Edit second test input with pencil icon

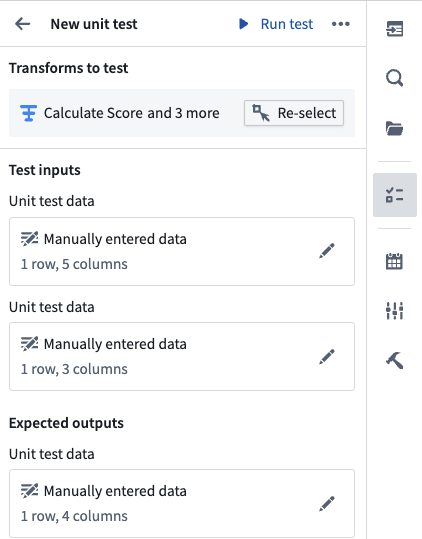(326, 356)
